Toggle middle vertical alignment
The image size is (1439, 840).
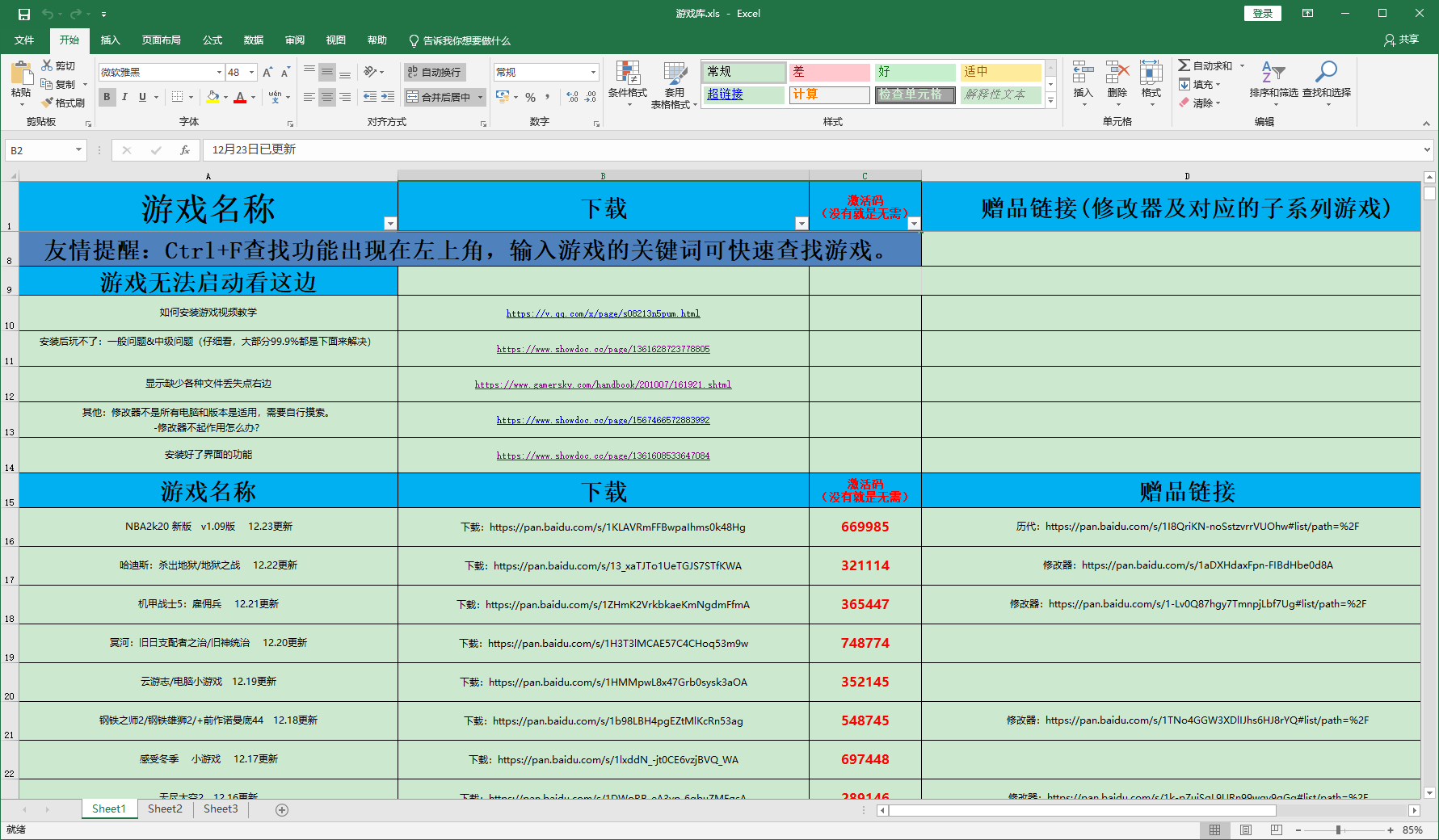327,72
